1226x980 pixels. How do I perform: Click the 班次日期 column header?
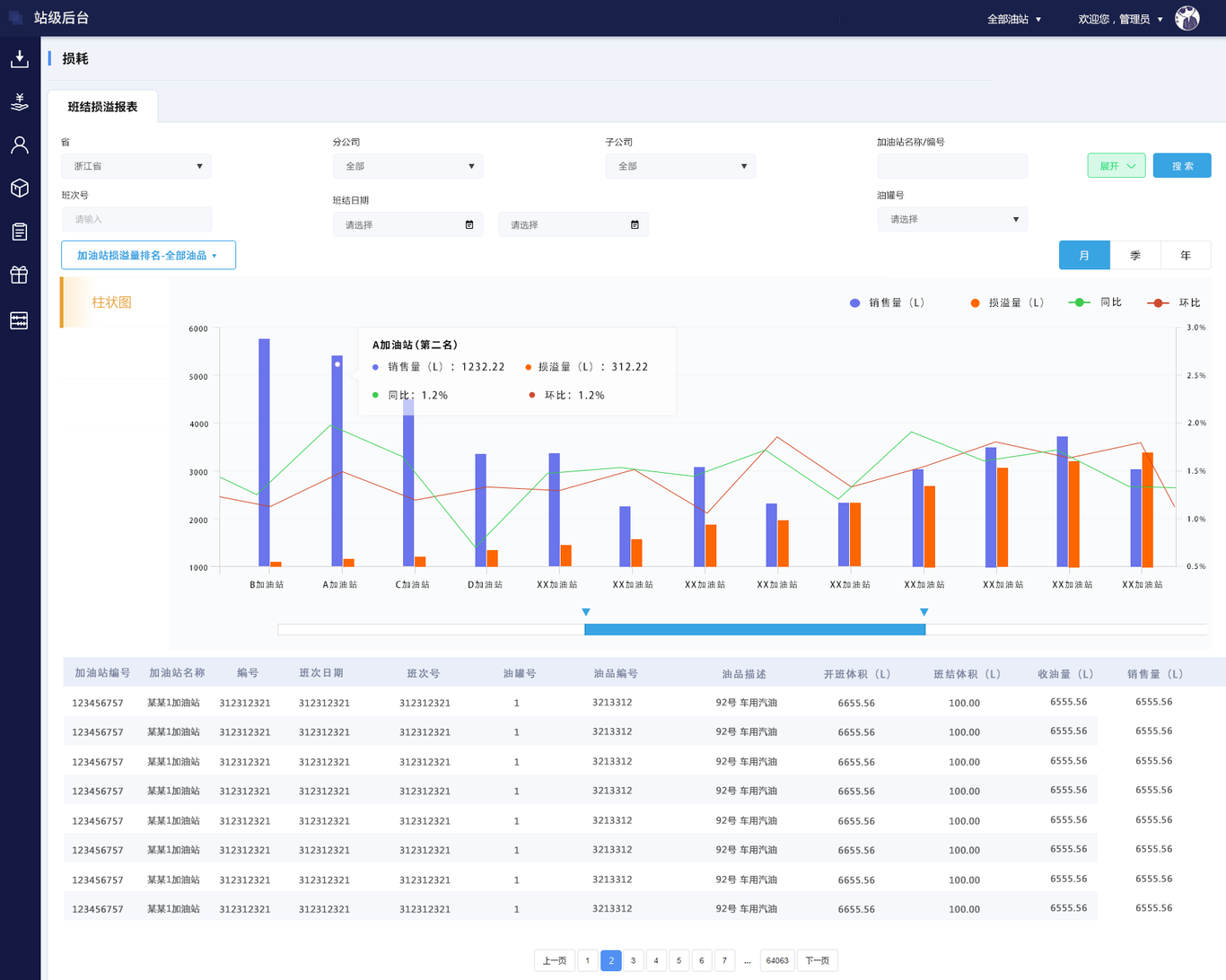coord(321,673)
